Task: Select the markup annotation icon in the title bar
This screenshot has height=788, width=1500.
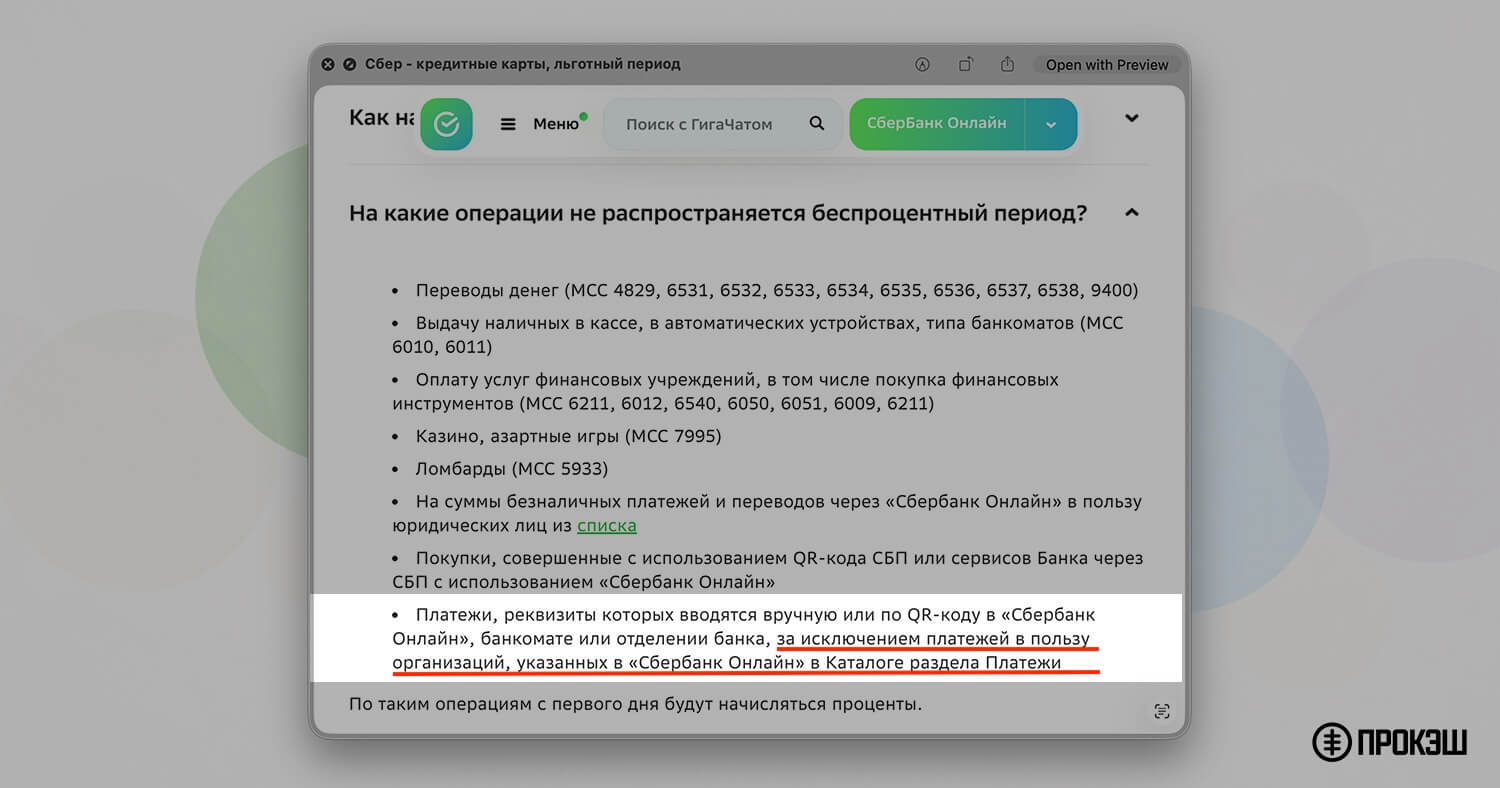Action: pos(921,63)
